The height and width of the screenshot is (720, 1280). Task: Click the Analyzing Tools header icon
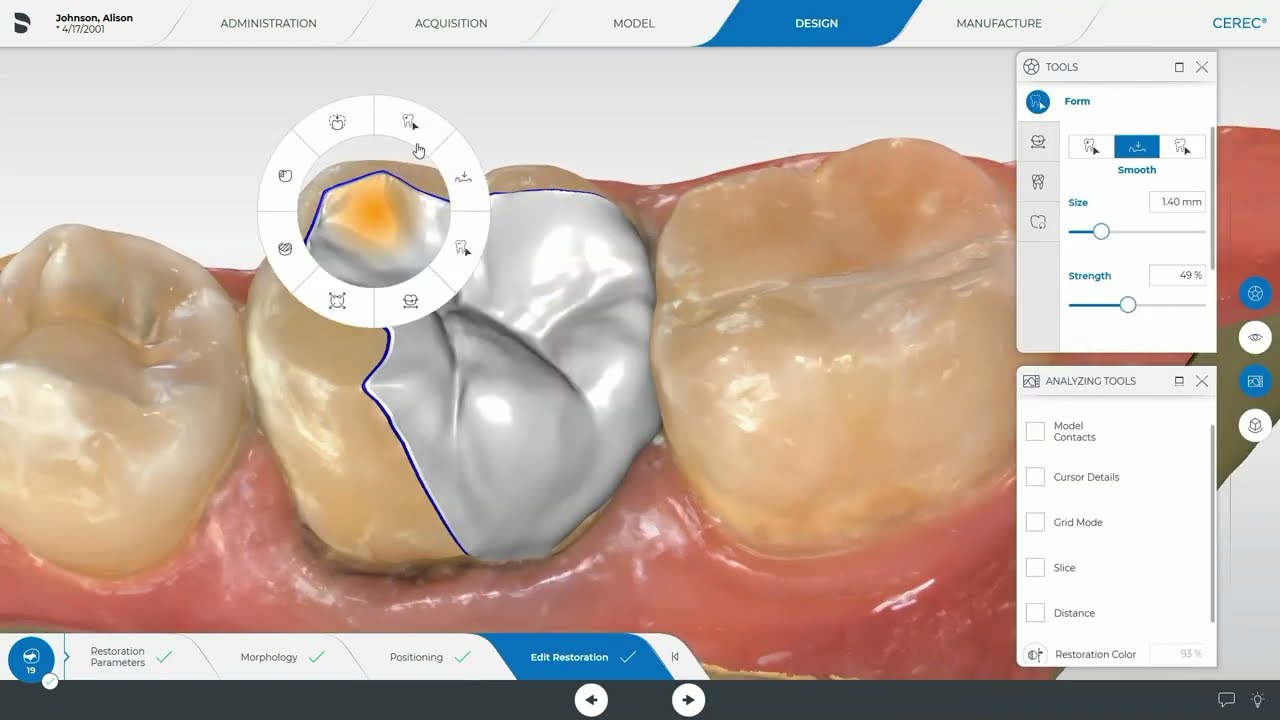click(x=1031, y=381)
